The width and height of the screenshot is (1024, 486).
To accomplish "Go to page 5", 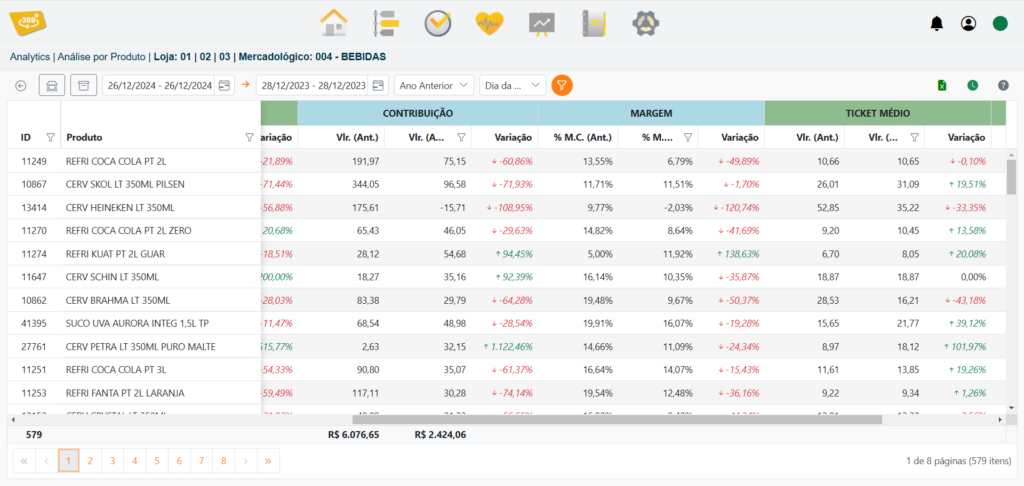I will pos(157,461).
